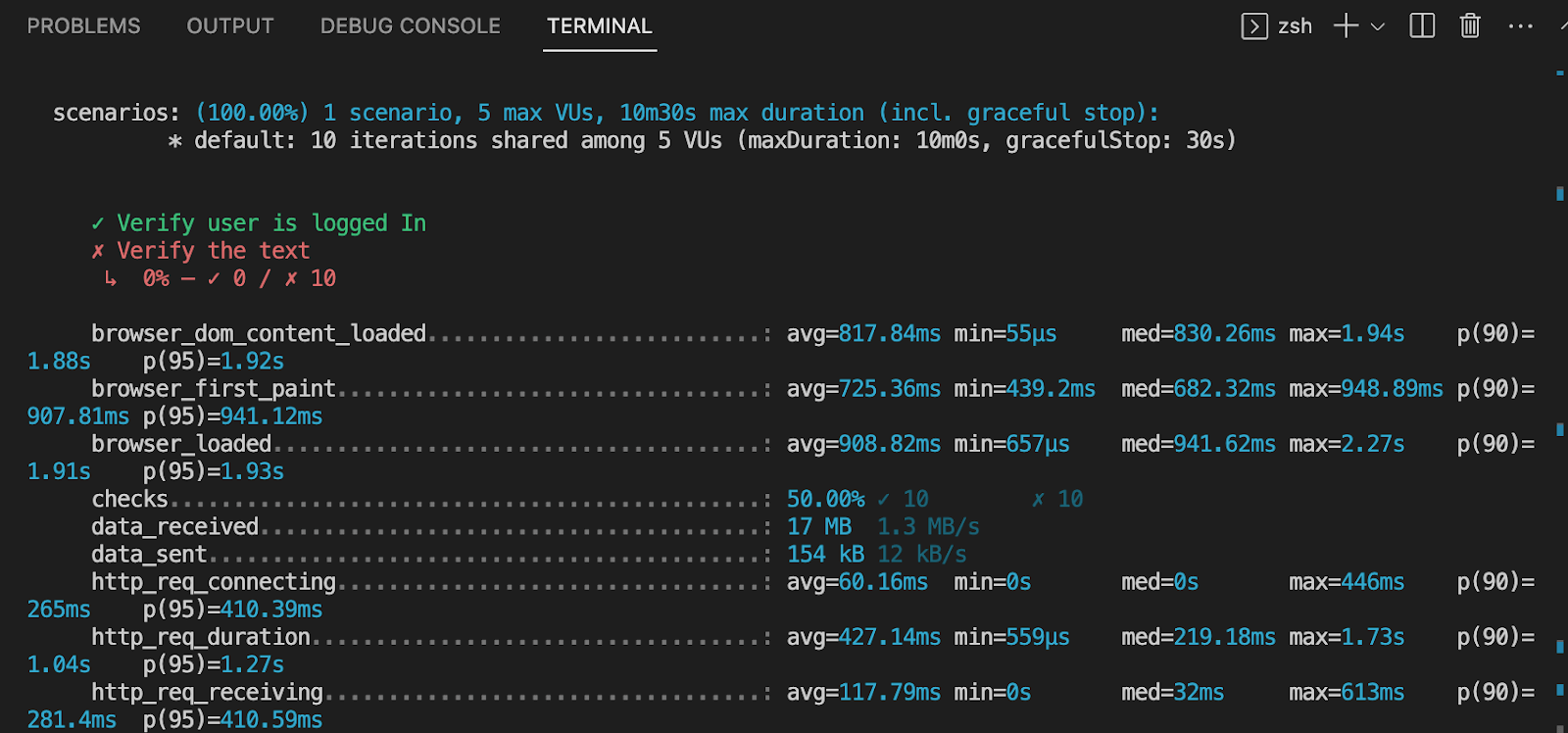Click the avg=117.79ms value
Viewport: 1568px width, 733px height.
863,692
